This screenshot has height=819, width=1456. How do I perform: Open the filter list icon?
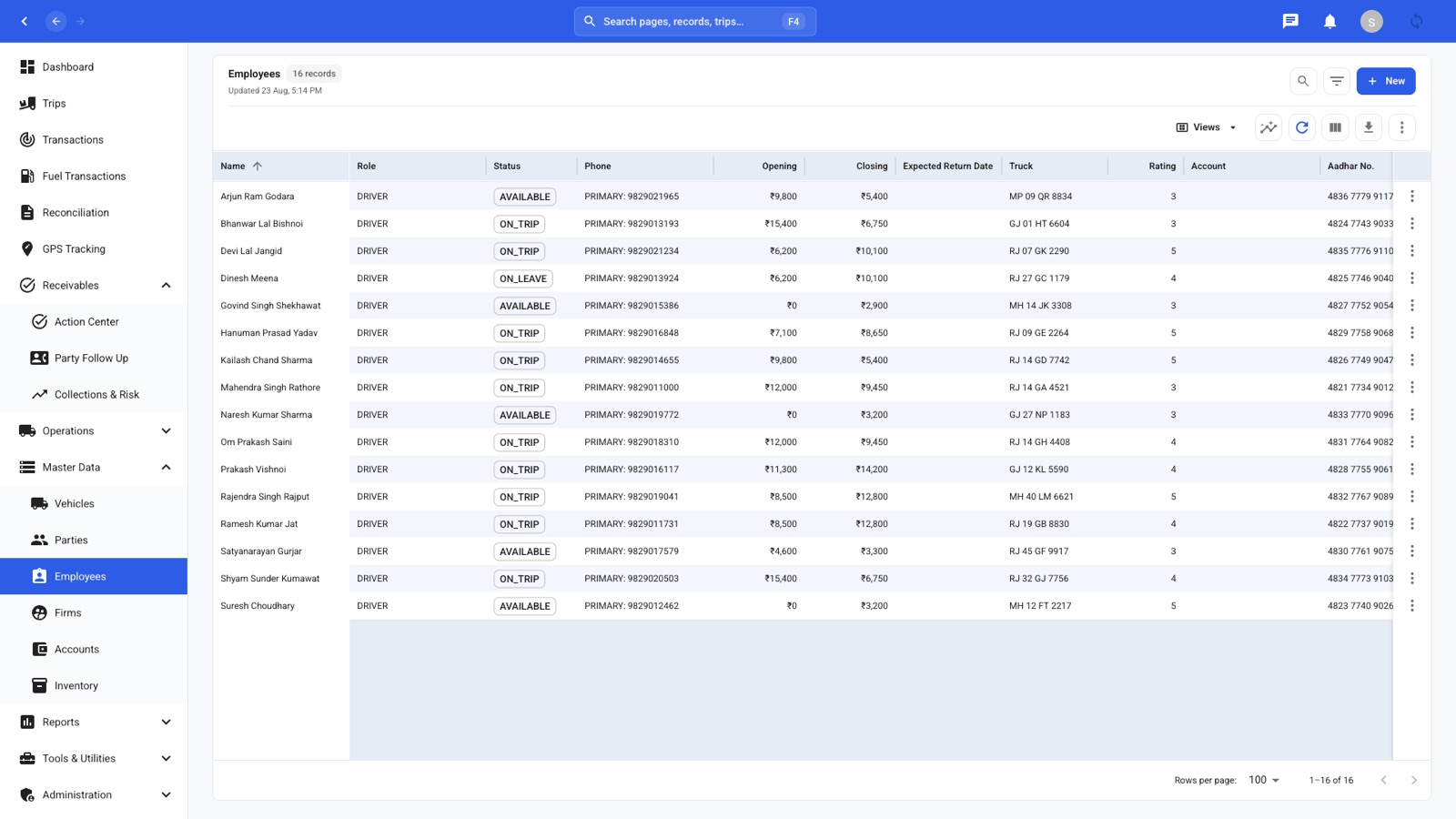coord(1336,81)
